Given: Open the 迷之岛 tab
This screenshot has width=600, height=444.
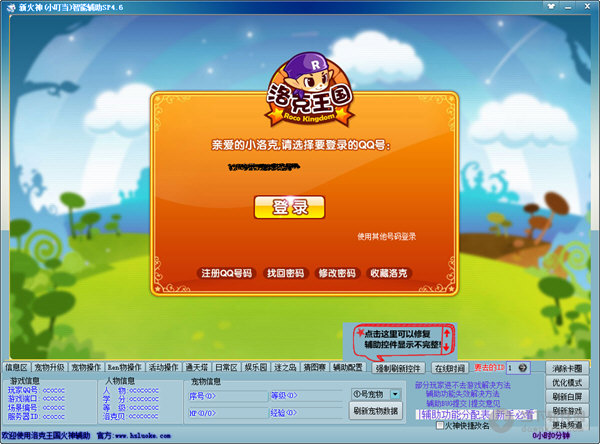Looking at the screenshot, I should pyautogui.click(x=285, y=367).
